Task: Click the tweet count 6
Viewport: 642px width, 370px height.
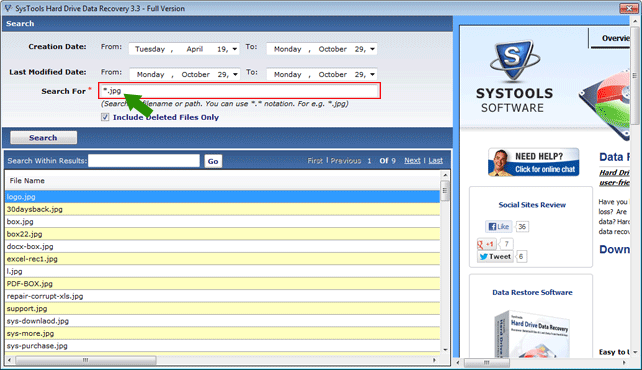Action: pos(521,257)
